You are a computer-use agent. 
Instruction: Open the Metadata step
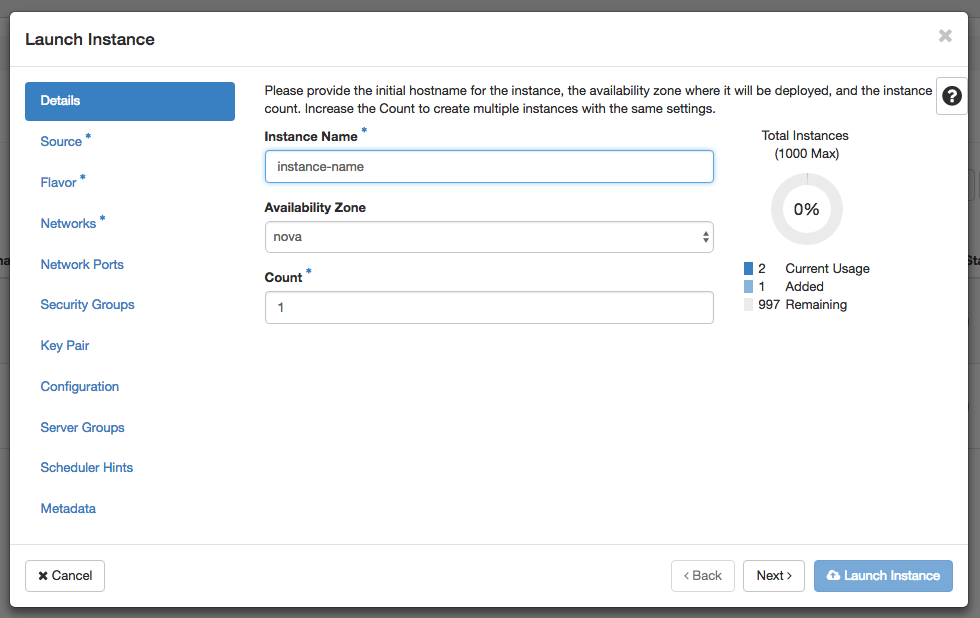[68, 509]
